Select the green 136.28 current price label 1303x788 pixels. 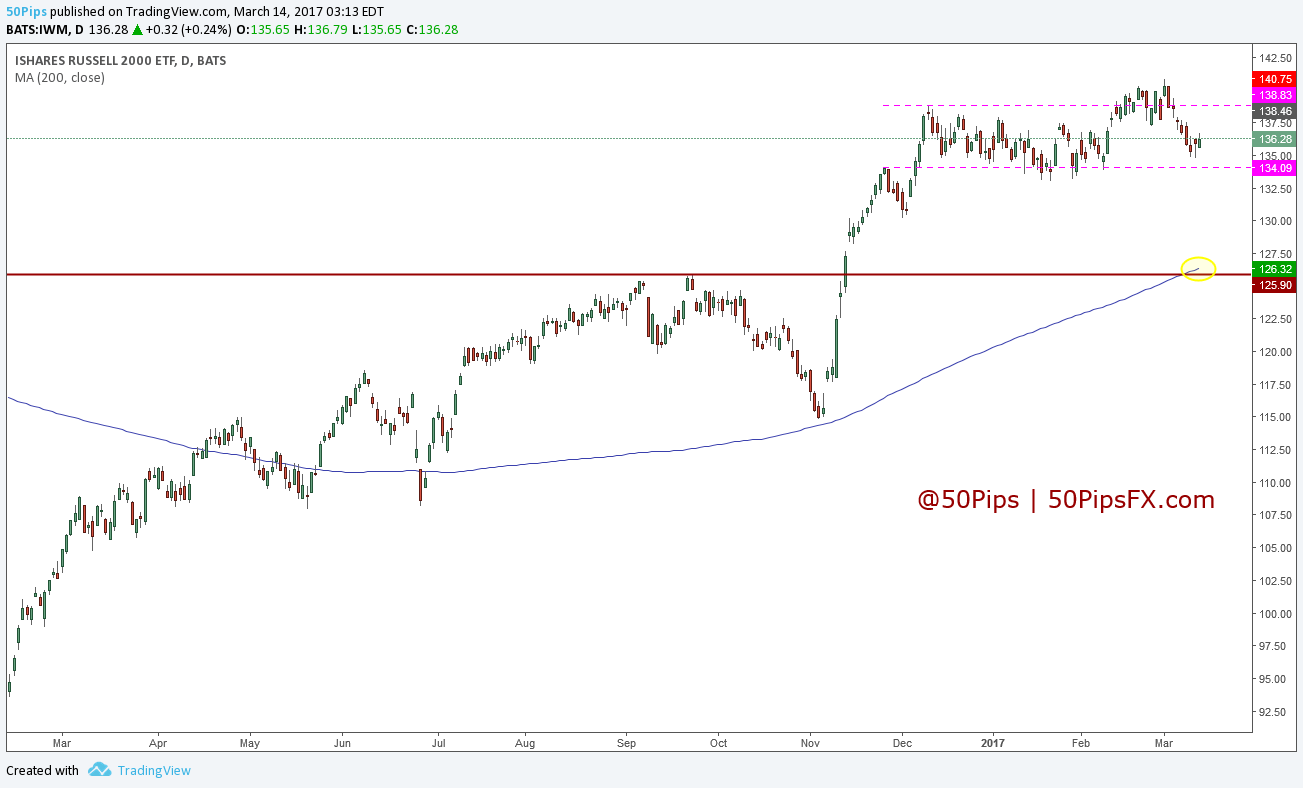tap(1275, 139)
